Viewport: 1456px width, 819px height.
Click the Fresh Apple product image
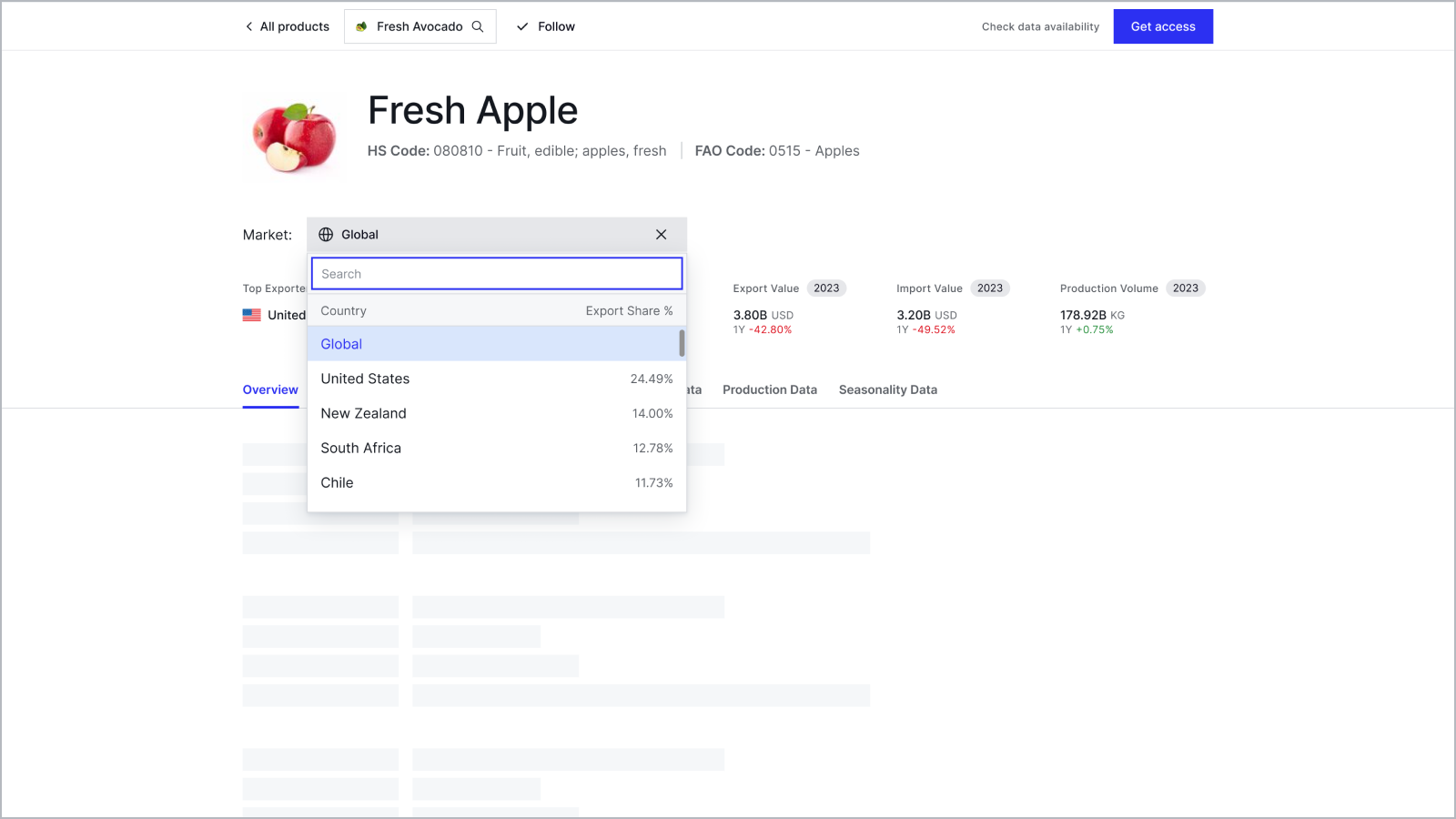[293, 136]
